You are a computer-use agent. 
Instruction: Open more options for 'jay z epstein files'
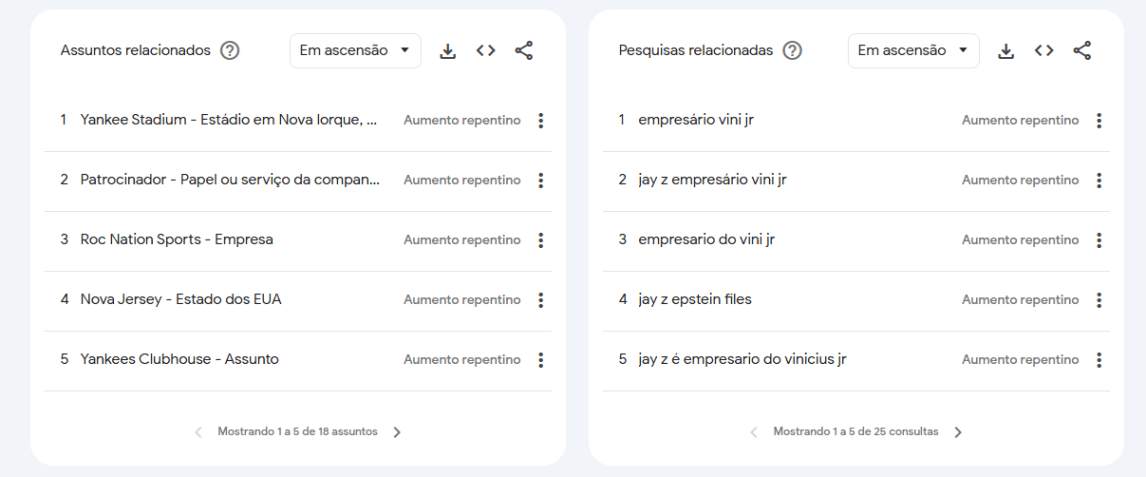(x=1098, y=300)
